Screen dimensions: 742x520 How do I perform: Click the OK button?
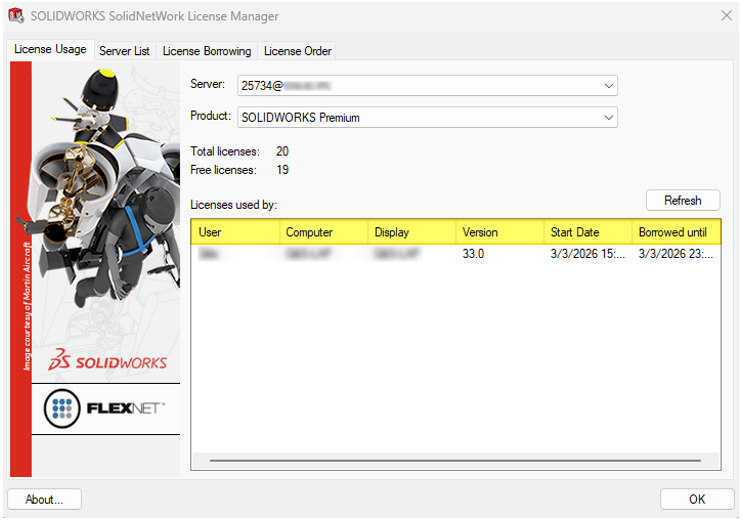(697, 499)
